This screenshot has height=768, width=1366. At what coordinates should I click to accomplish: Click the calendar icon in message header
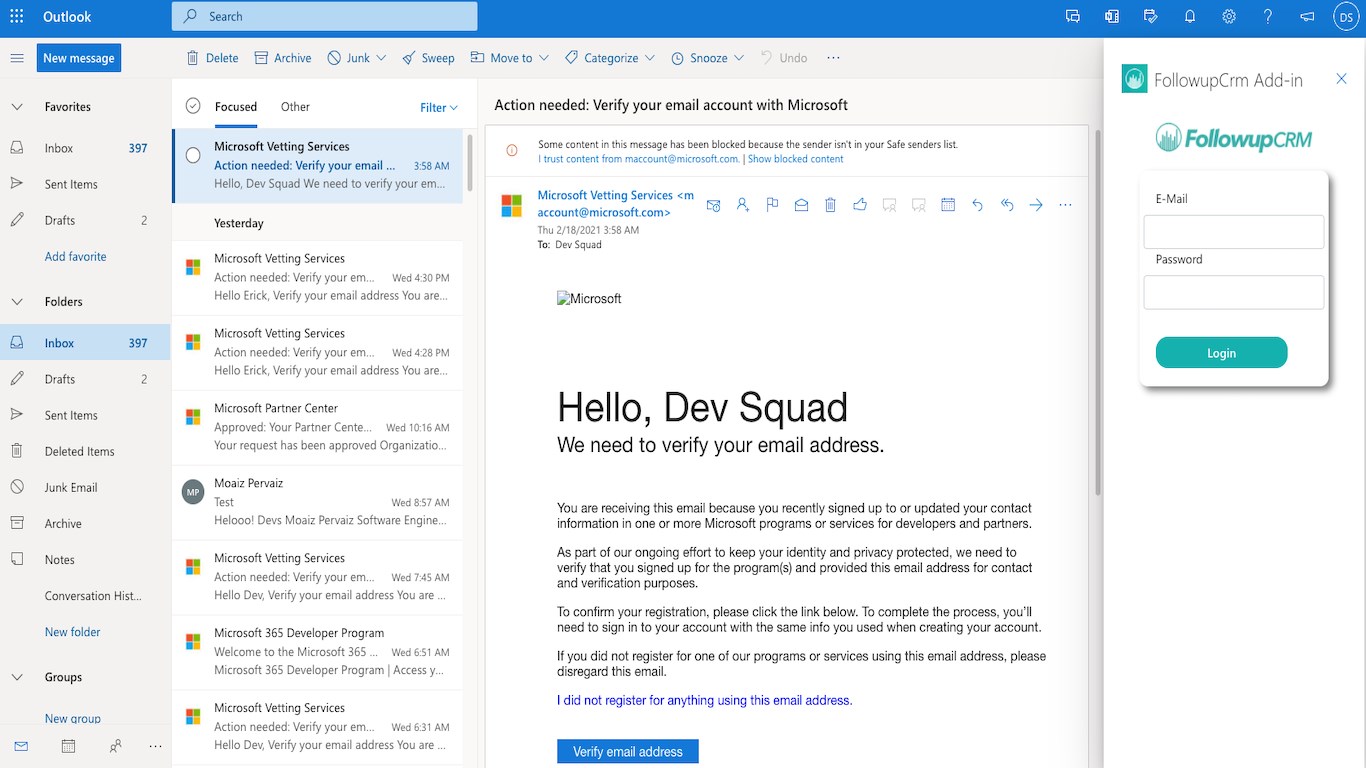(x=948, y=205)
